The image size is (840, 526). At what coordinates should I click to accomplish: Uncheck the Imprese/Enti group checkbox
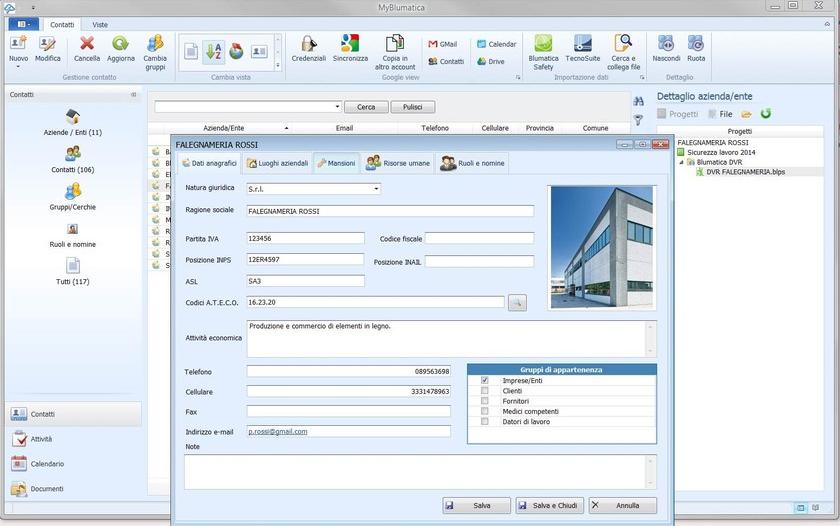click(485, 381)
